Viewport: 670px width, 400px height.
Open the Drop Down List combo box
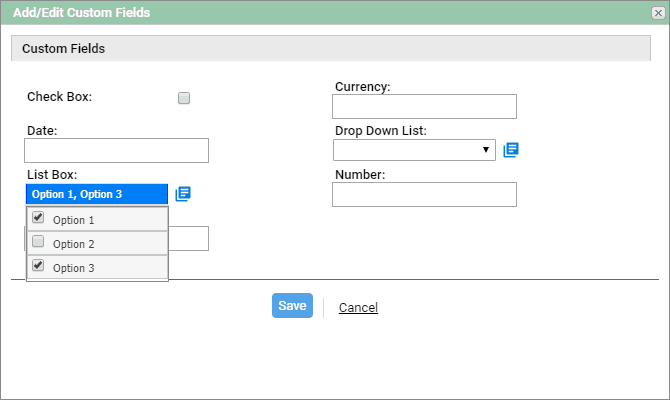click(414, 150)
